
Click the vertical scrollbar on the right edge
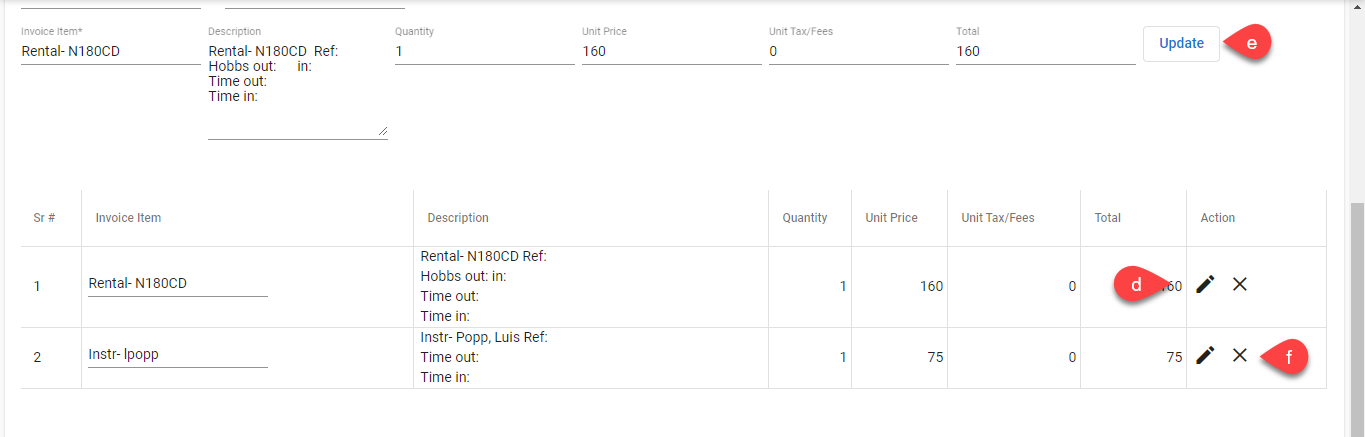pyautogui.click(x=1357, y=300)
